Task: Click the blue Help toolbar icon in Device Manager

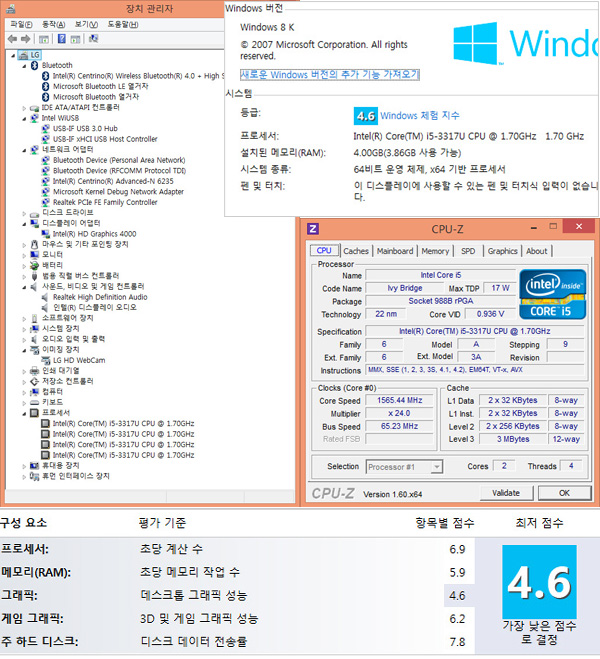Action: pos(62,39)
